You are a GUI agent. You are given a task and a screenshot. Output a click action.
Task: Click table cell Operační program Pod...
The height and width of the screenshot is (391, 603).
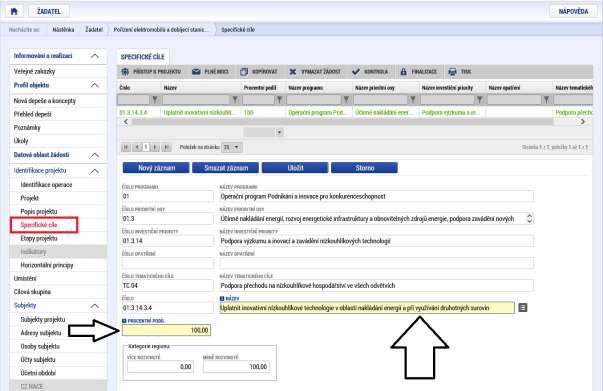coord(318,112)
